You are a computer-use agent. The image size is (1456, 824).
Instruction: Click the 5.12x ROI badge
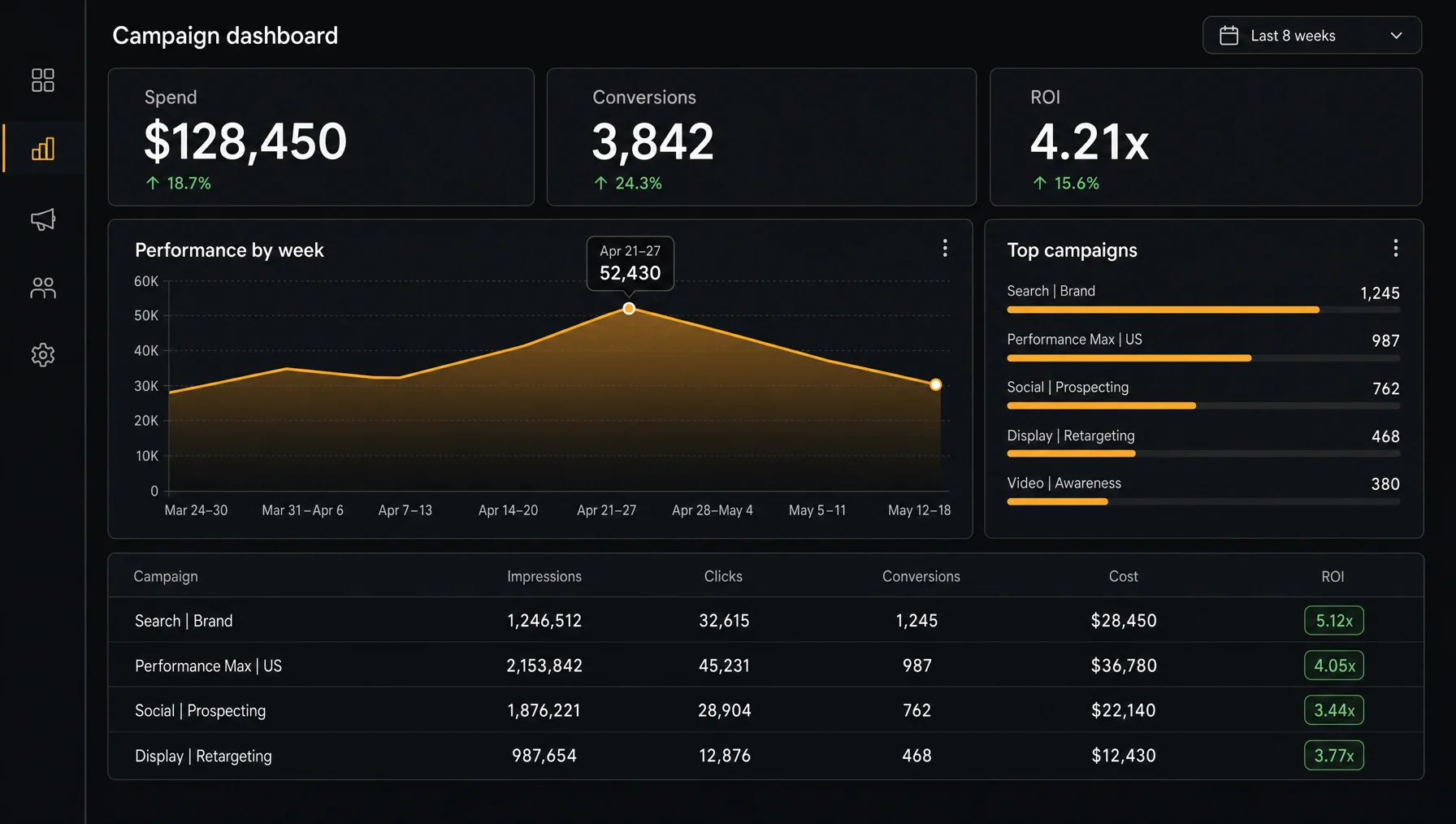click(1333, 621)
